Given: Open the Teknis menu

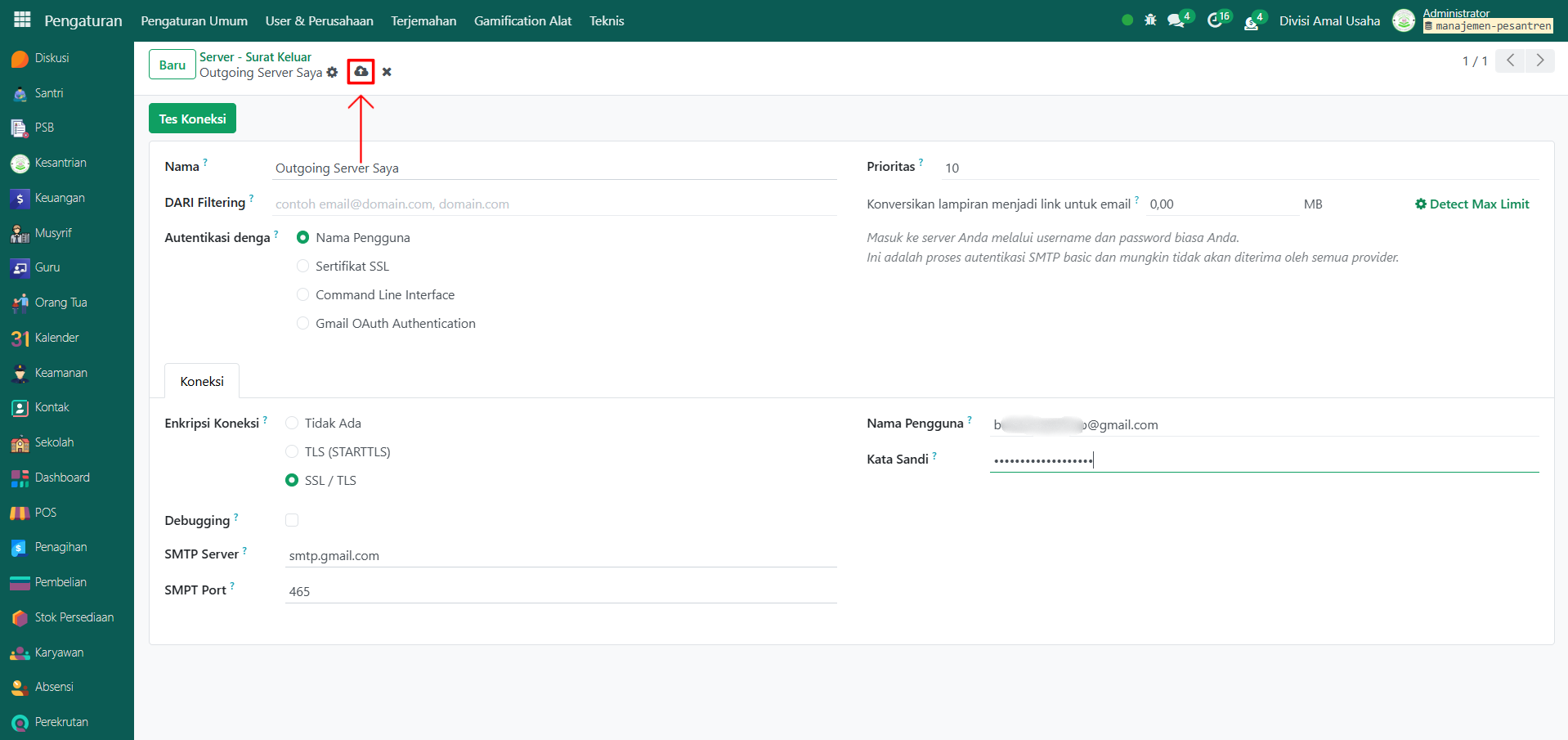Looking at the screenshot, I should (607, 21).
